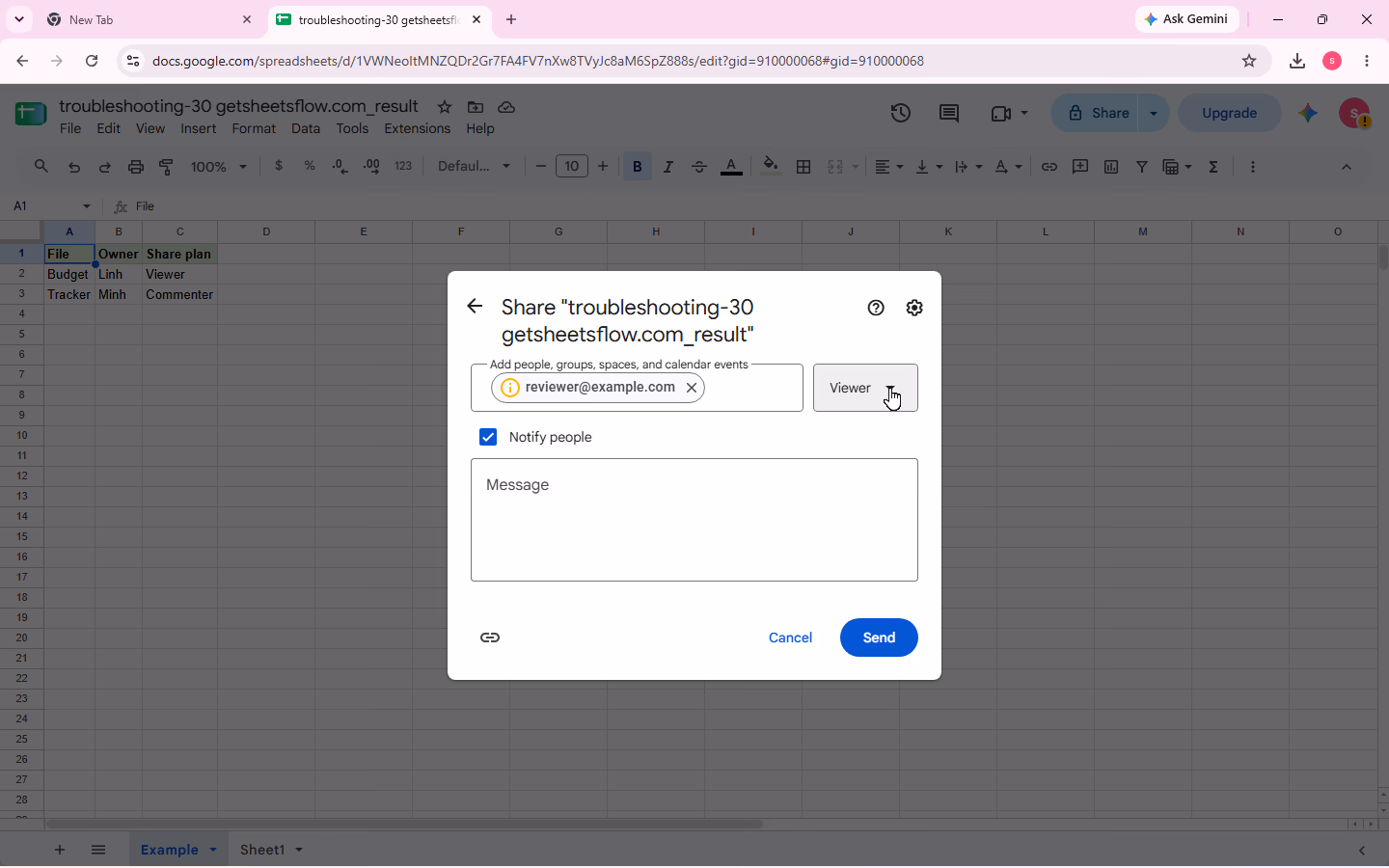1389x868 pixels.
Task: Toggle Bold formatting
Action: click(637, 167)
